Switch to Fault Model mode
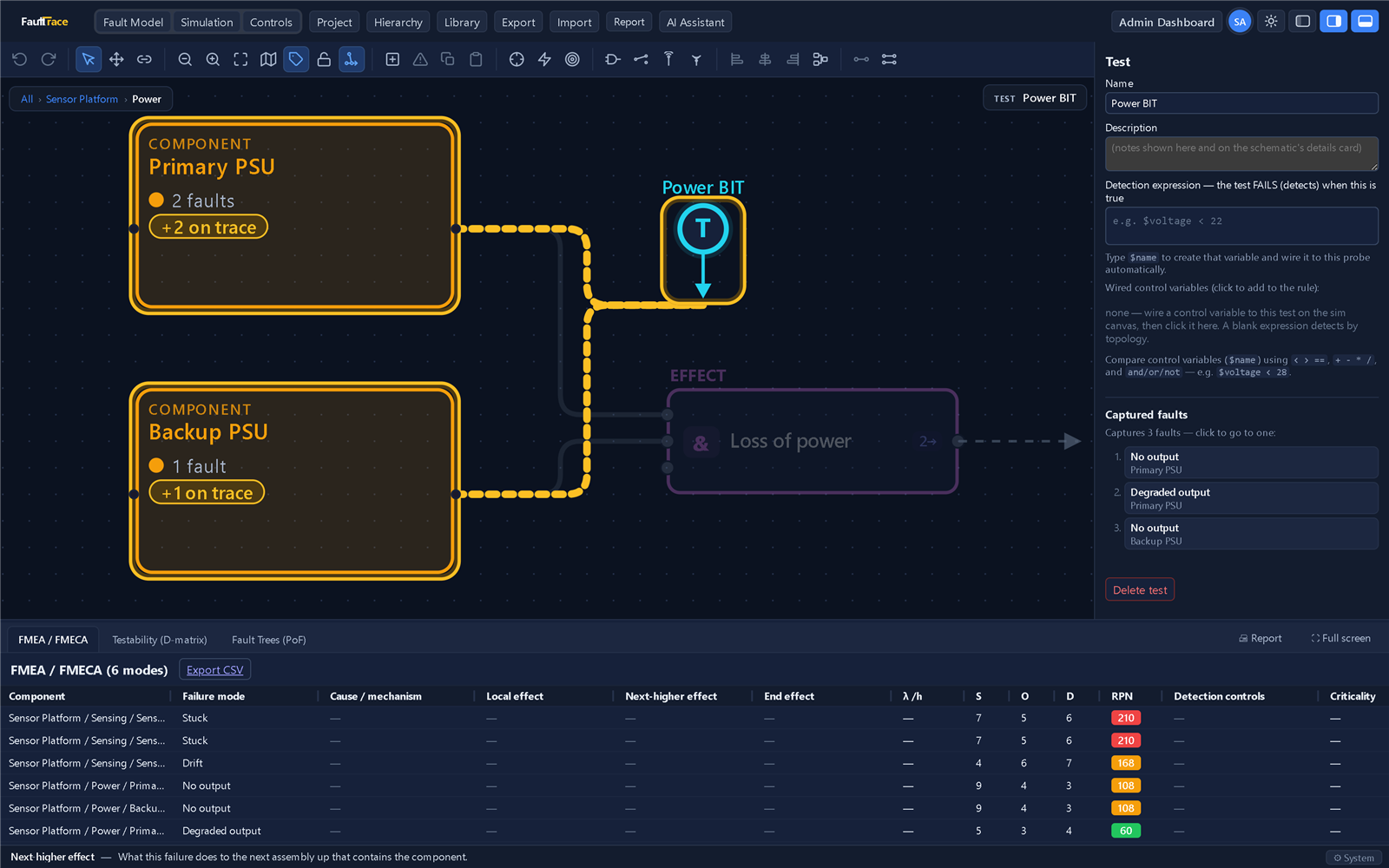The width and height of the screenshot is (1389, 868). click(133, 22)
